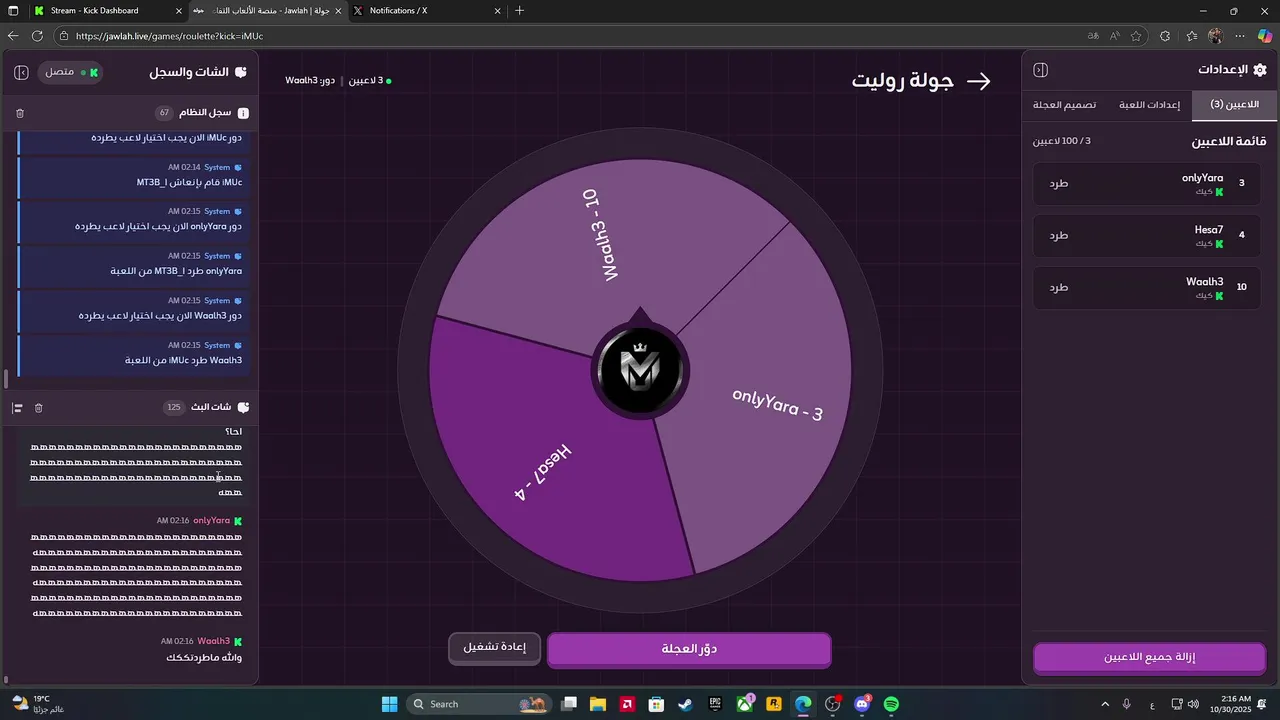Click إزالة جميع اللاعبين button

click(1149, 658)
